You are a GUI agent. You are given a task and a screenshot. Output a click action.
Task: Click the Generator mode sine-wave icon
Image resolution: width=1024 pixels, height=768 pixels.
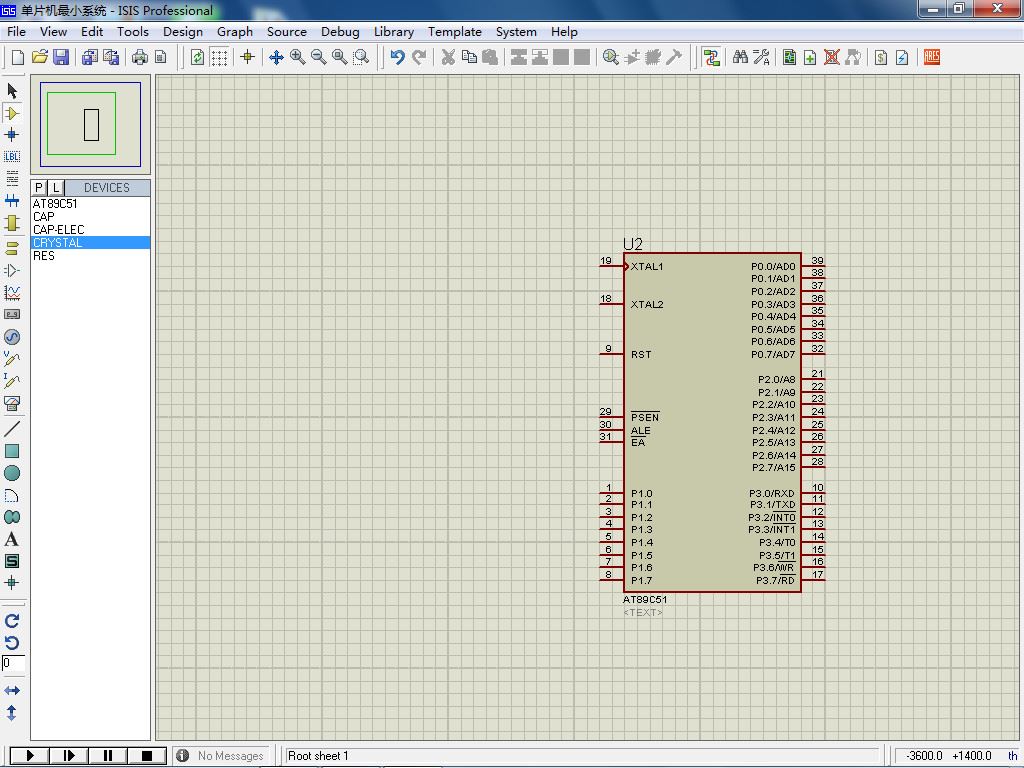tap(12, 337)
